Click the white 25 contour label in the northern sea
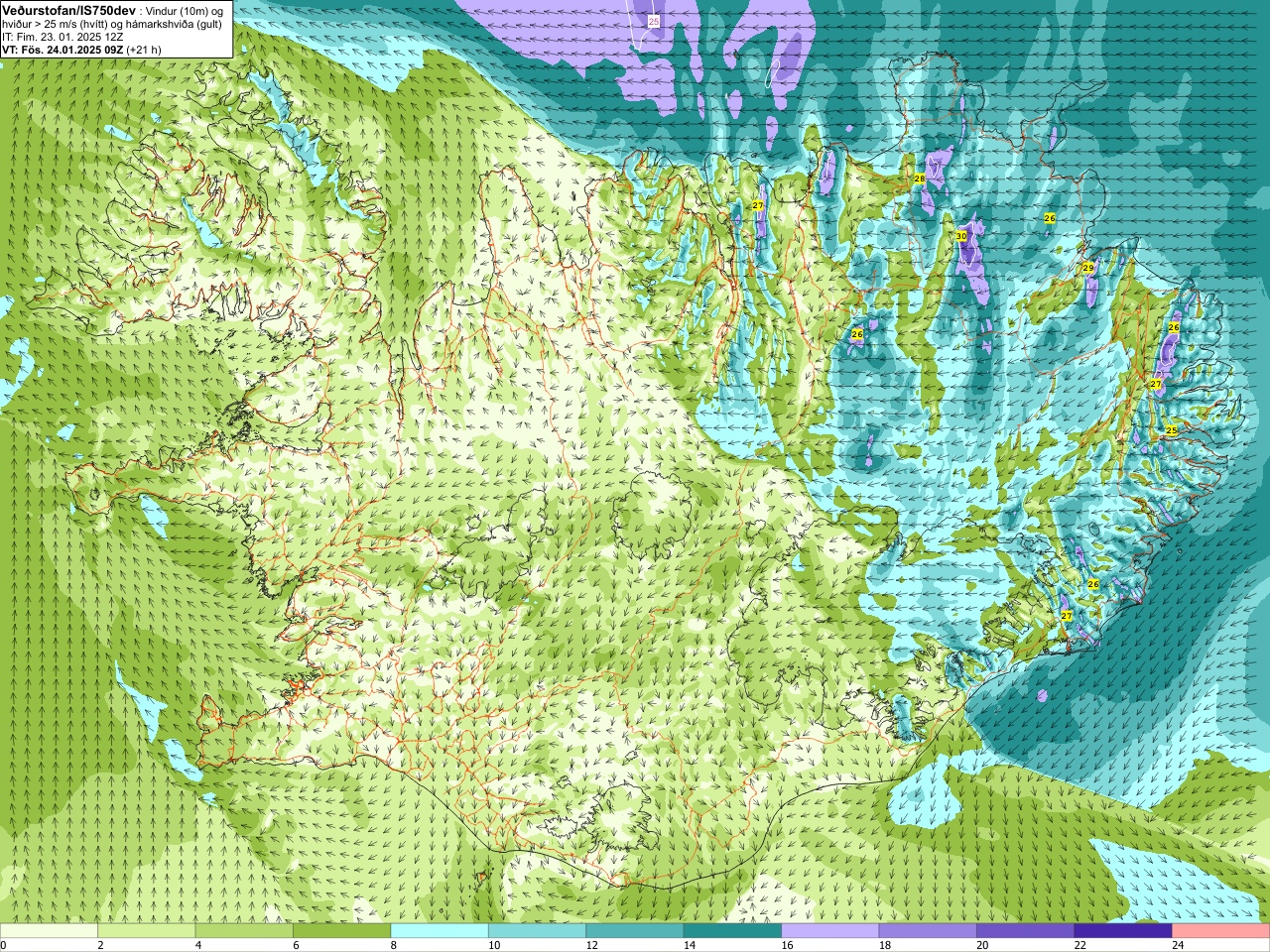The image size is (1270, 952). pos(653,20)
